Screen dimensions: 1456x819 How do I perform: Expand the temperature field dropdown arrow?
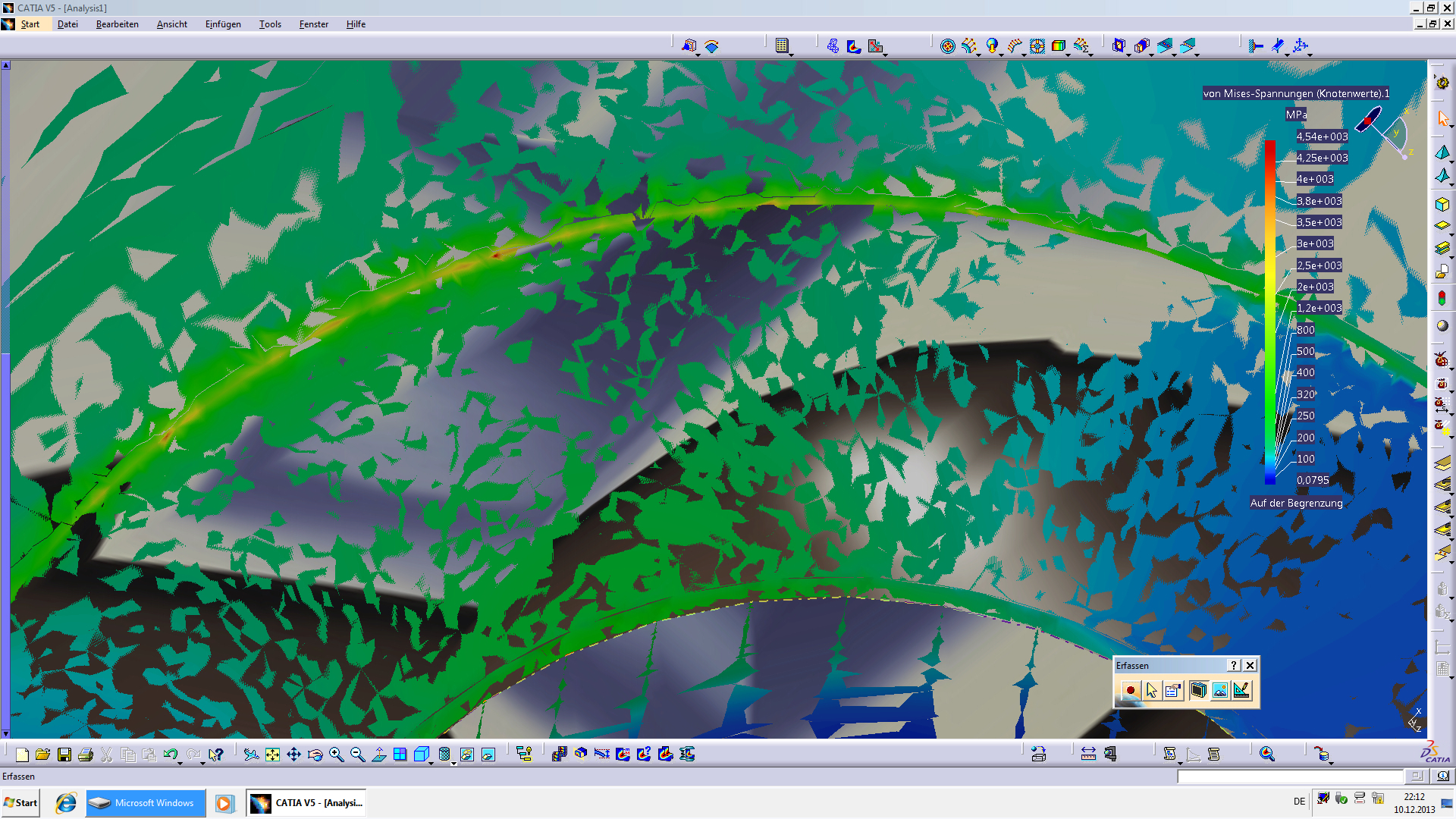1068,55
